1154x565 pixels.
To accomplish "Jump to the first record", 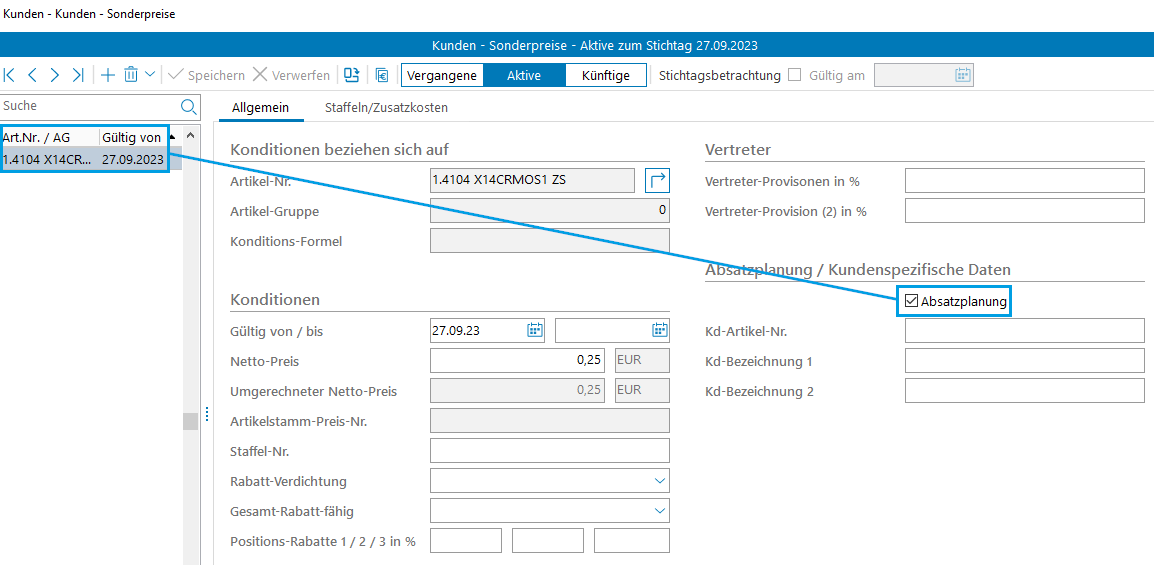I will 10,75.
